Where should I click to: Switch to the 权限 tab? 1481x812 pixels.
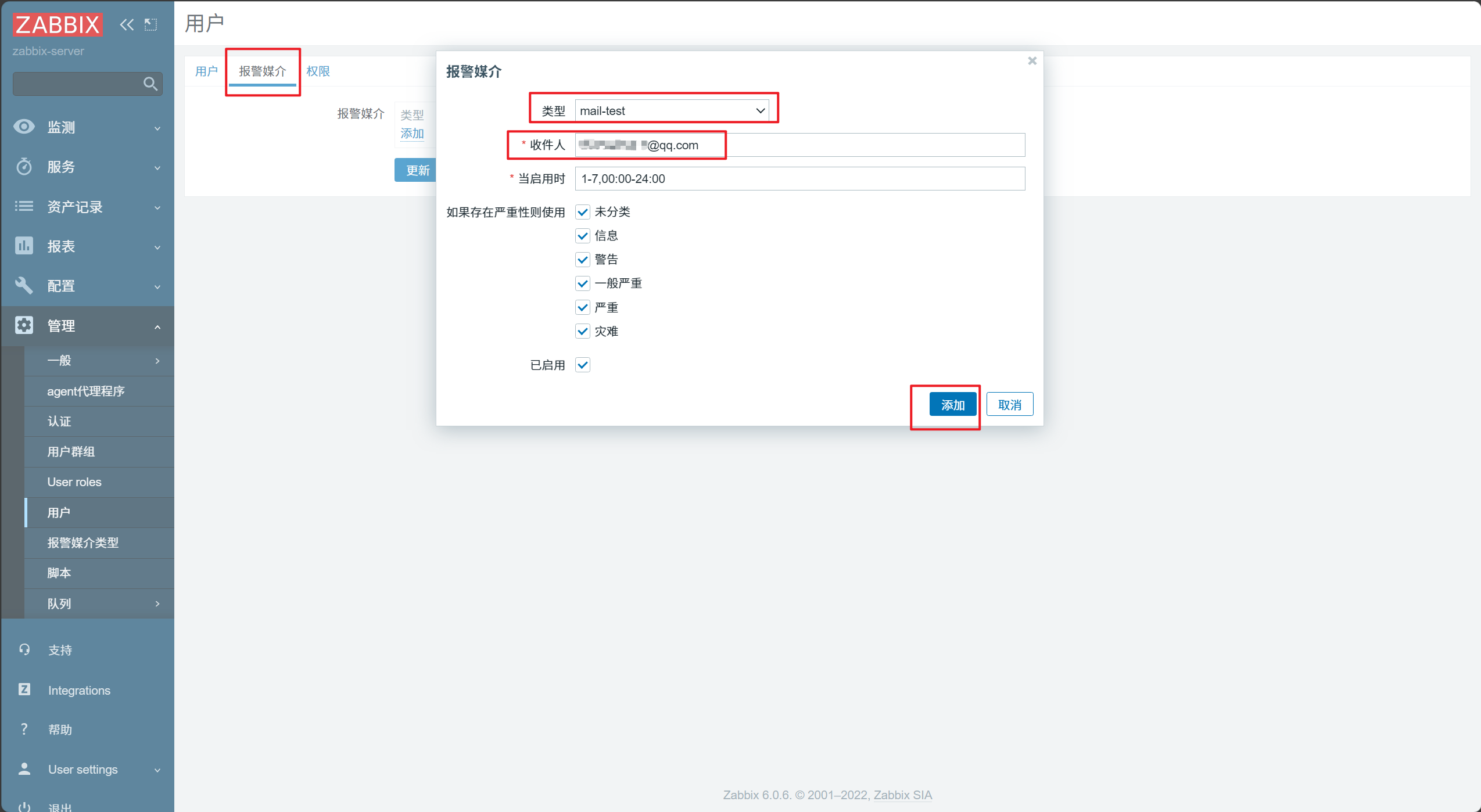pyautogui.click(x=318, y=71)
